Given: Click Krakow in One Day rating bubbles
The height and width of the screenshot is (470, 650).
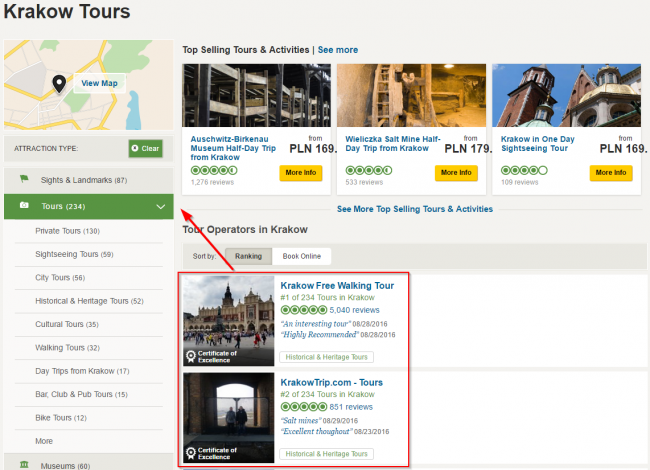Looking at the screenshot, I should 524,170.
